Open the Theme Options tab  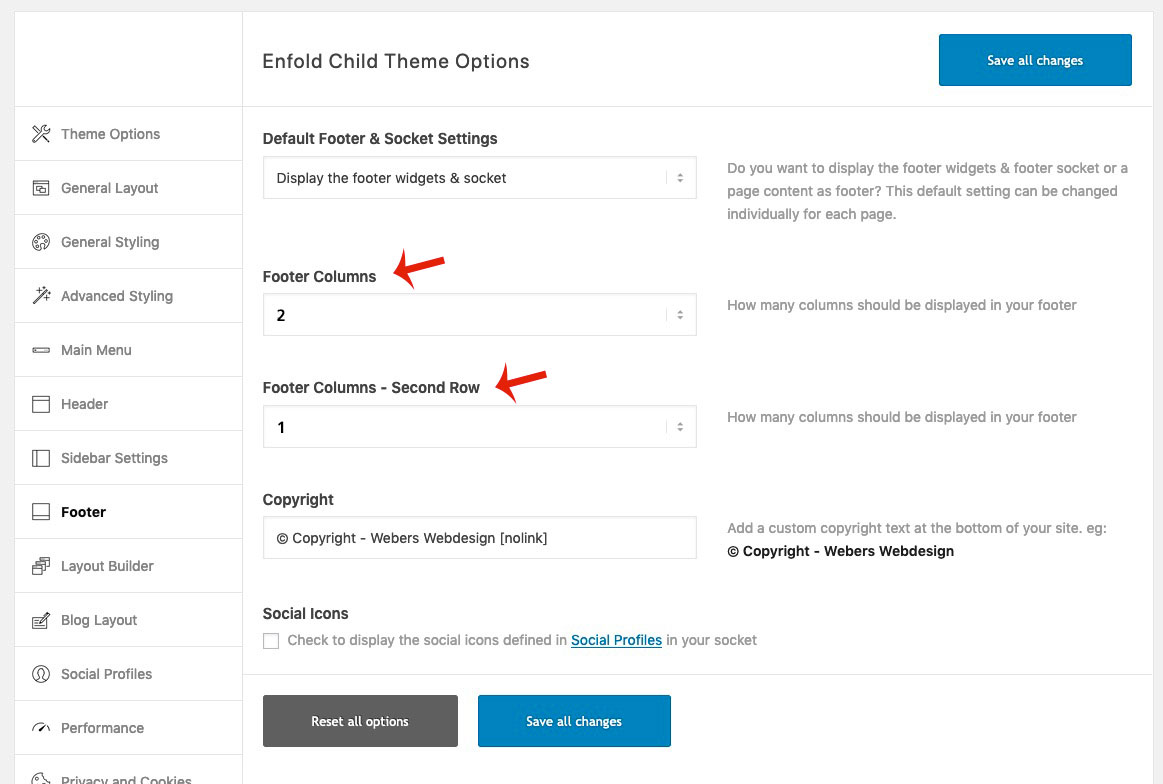coord(128,134)
